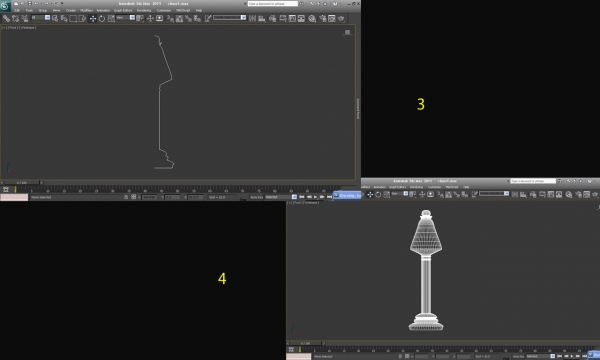Click Use Pivot Point Center in top window

(140, 18)
